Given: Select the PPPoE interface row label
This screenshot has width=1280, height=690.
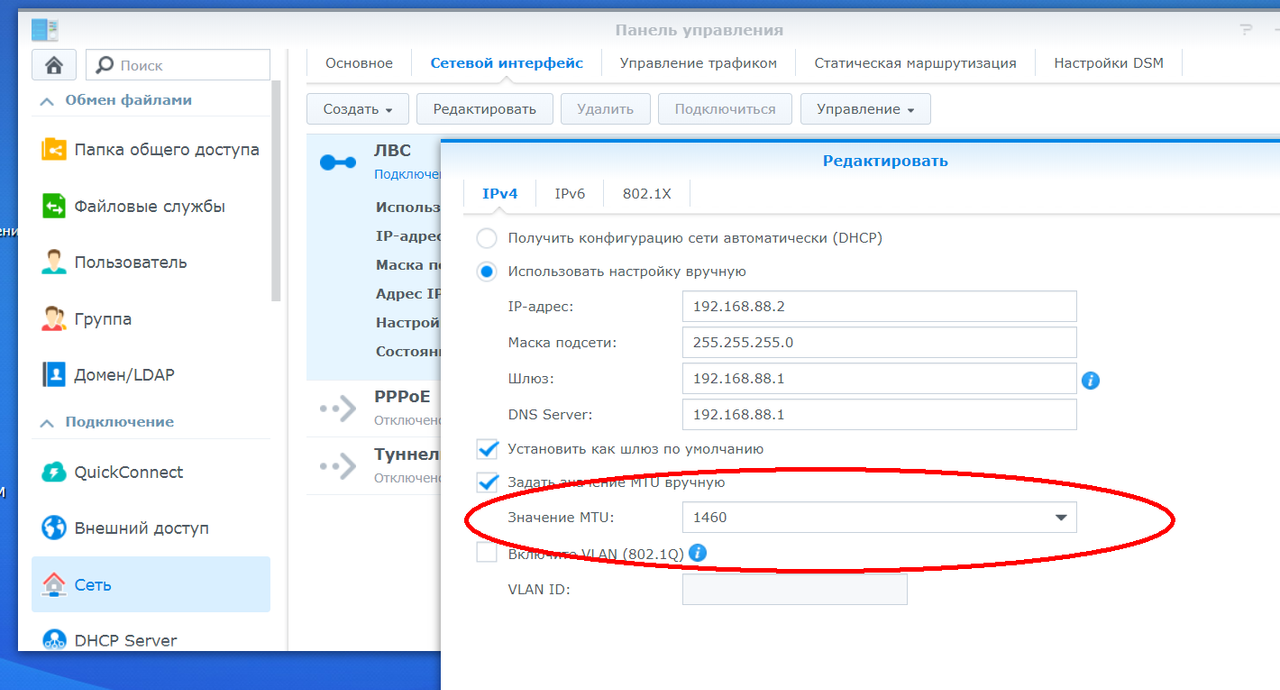Looking at the screenshot, I should (x=402, y=396).
